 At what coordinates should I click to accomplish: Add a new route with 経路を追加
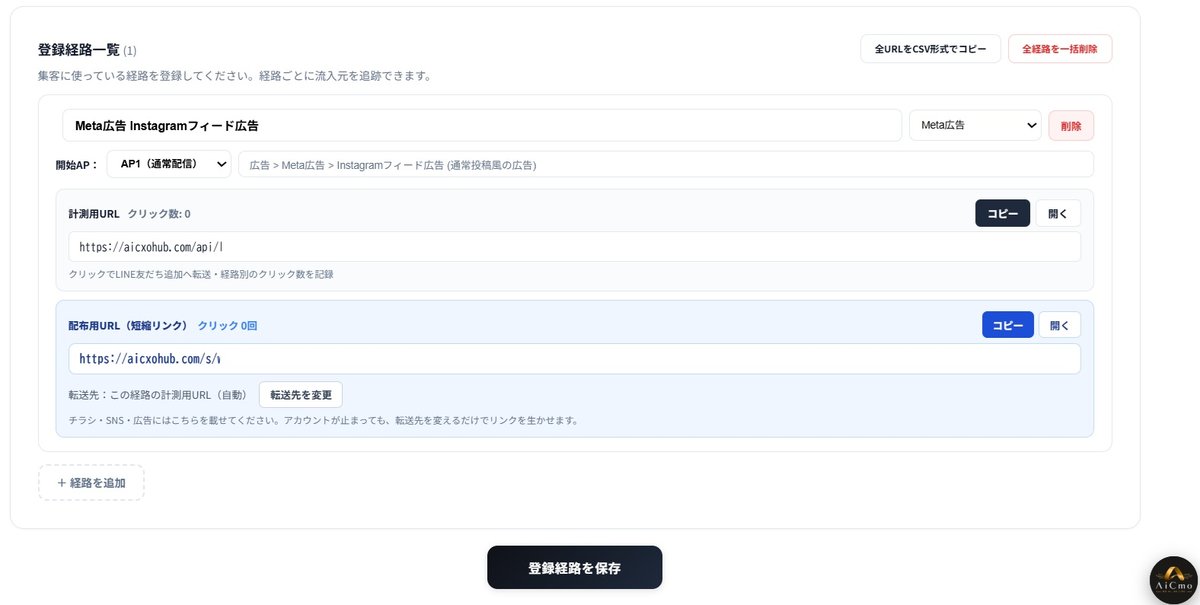[92, 482]
